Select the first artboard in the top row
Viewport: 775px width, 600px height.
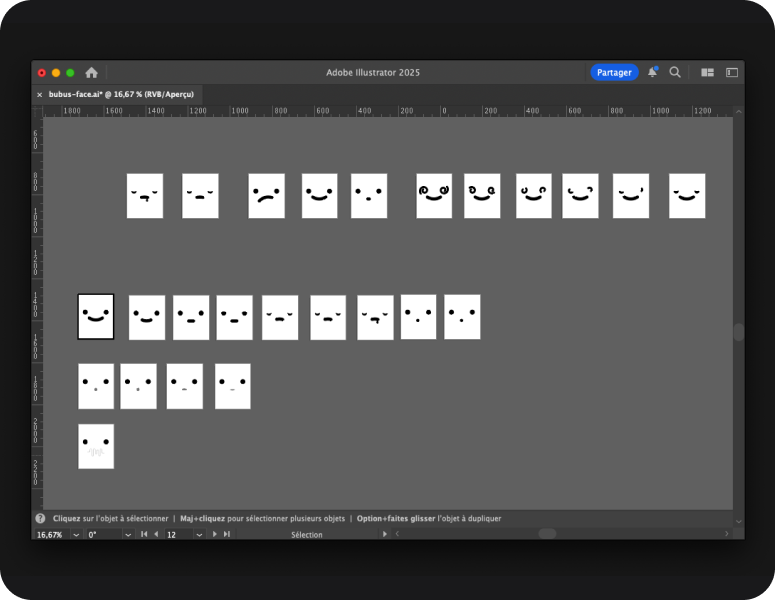[145, 196]
